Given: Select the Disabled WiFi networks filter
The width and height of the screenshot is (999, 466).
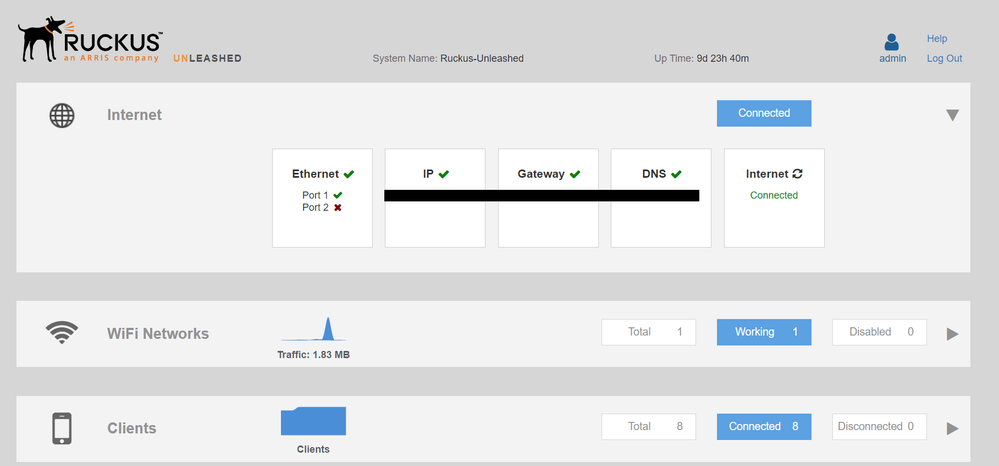Looking at the screenshot, I should click(x=879, y=332).
